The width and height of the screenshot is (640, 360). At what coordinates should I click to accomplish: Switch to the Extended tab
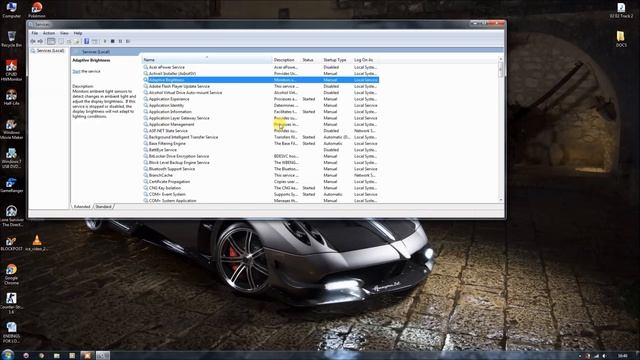pyautogui.click(x=82, y=207)
